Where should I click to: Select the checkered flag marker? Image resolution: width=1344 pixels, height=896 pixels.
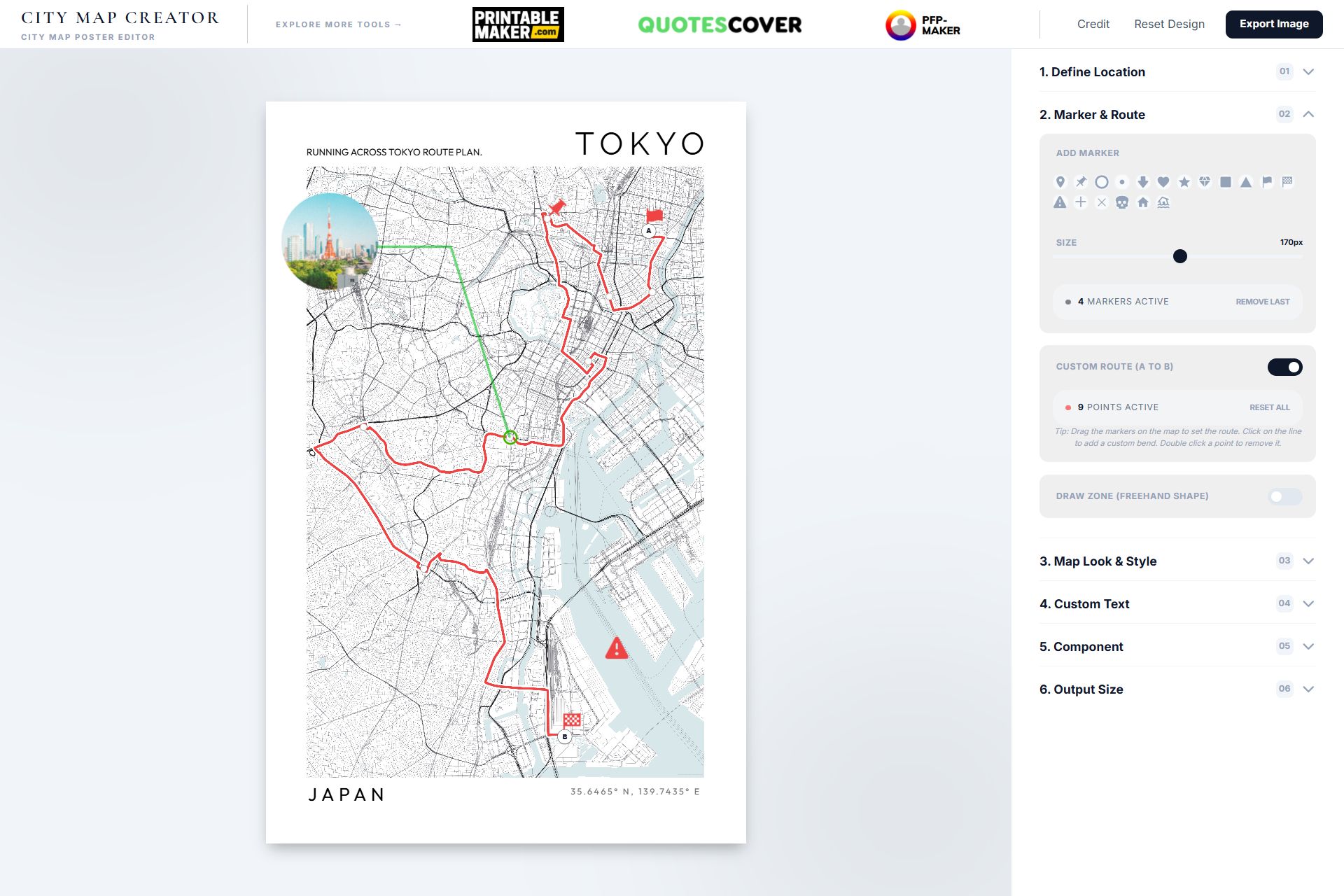[x=1287, y=182]
